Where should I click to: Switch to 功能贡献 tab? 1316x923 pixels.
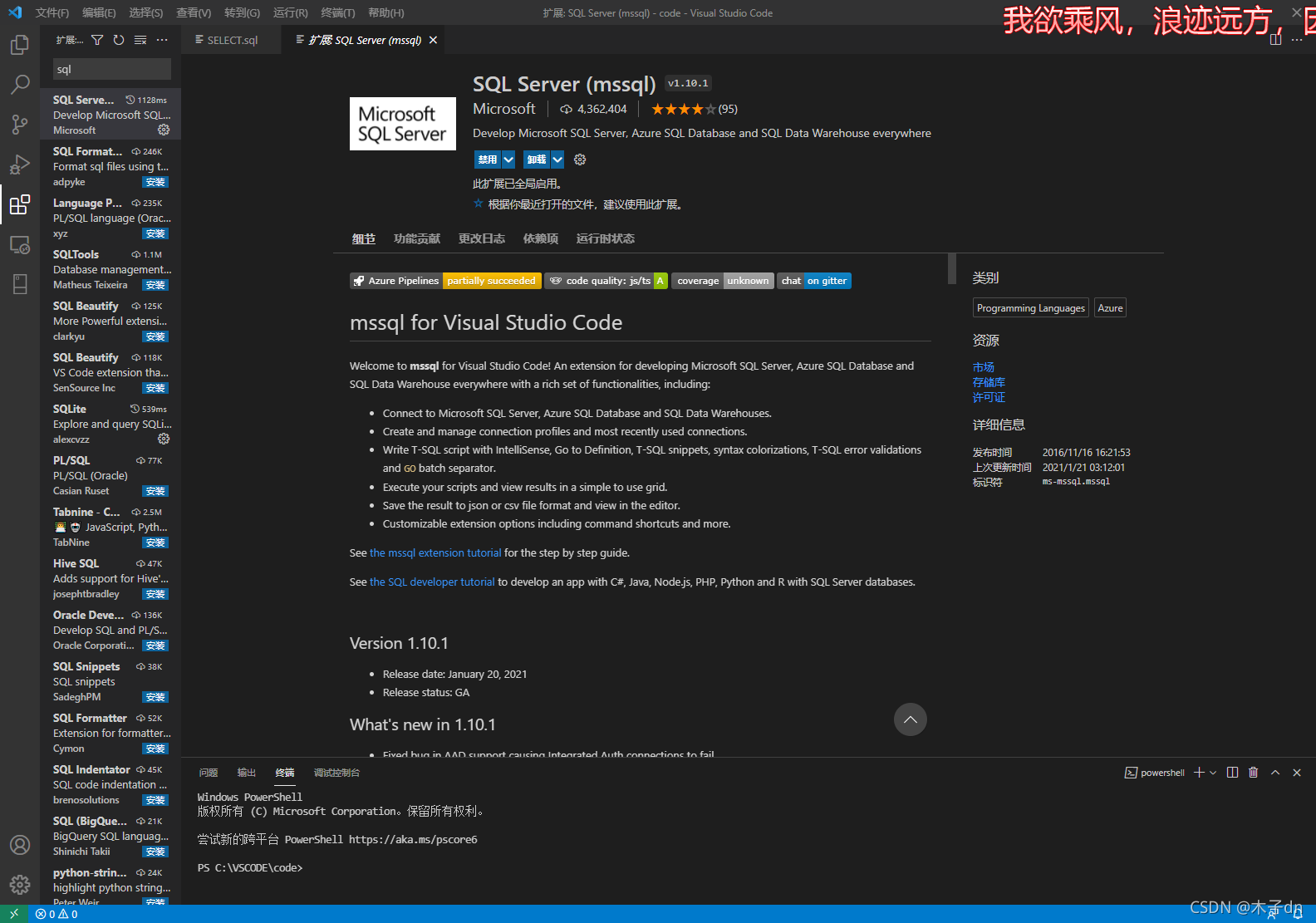417,238
